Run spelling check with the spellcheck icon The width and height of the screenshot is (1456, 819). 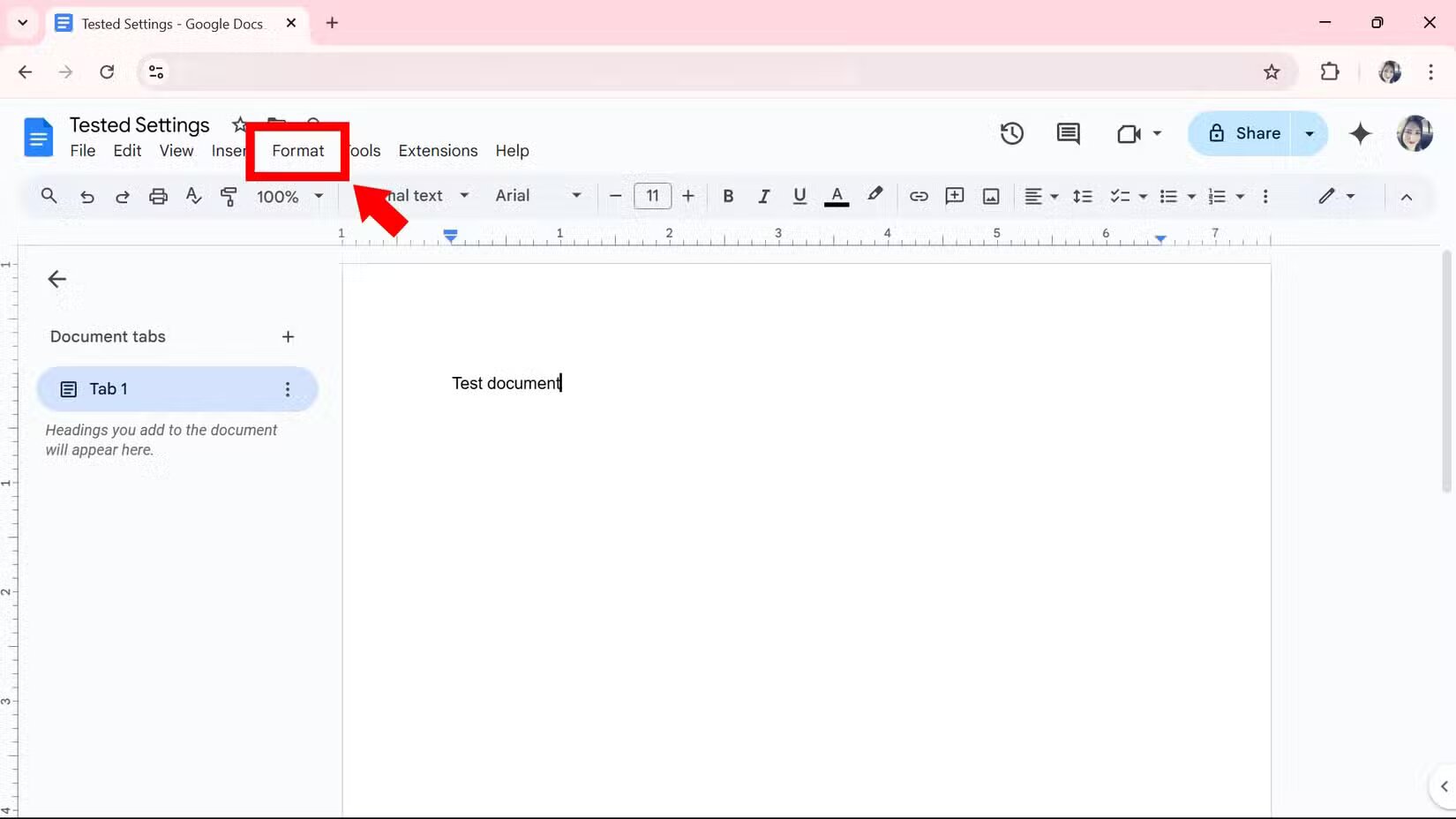(x=193, y=196)
